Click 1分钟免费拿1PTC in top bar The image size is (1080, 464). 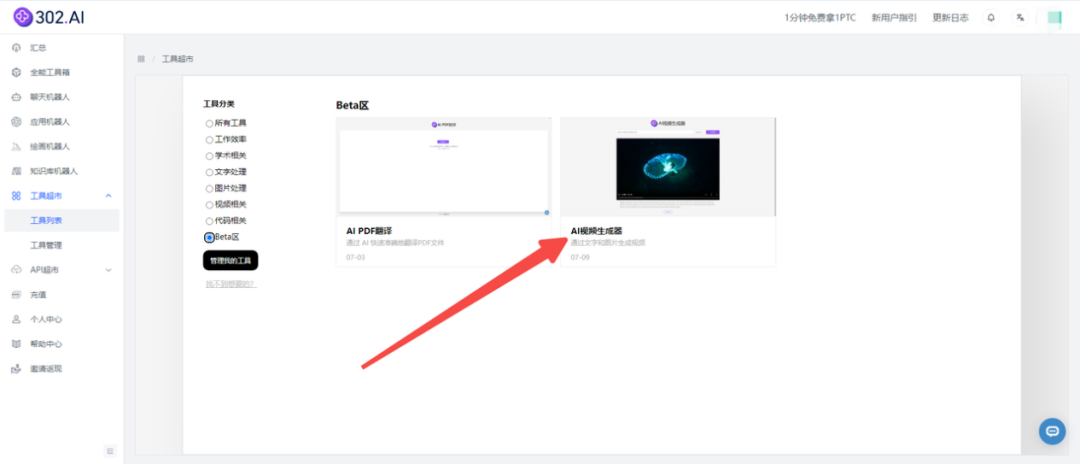coord(820,18)
